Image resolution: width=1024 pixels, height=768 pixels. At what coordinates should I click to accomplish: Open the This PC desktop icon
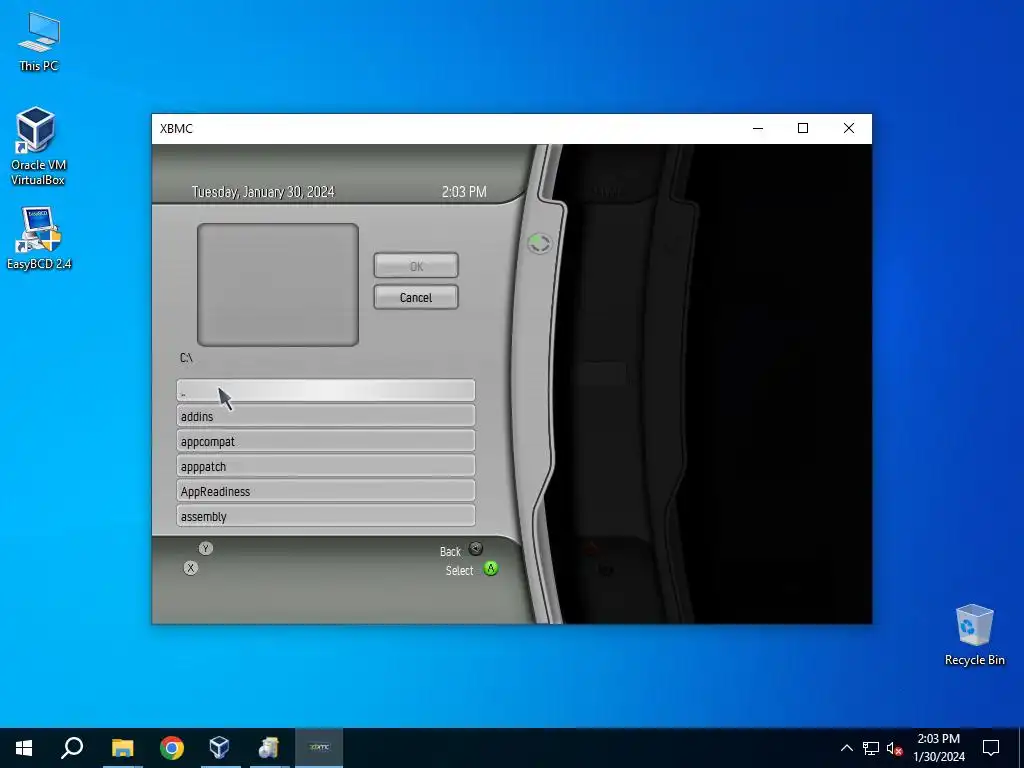tap(39, 42)
